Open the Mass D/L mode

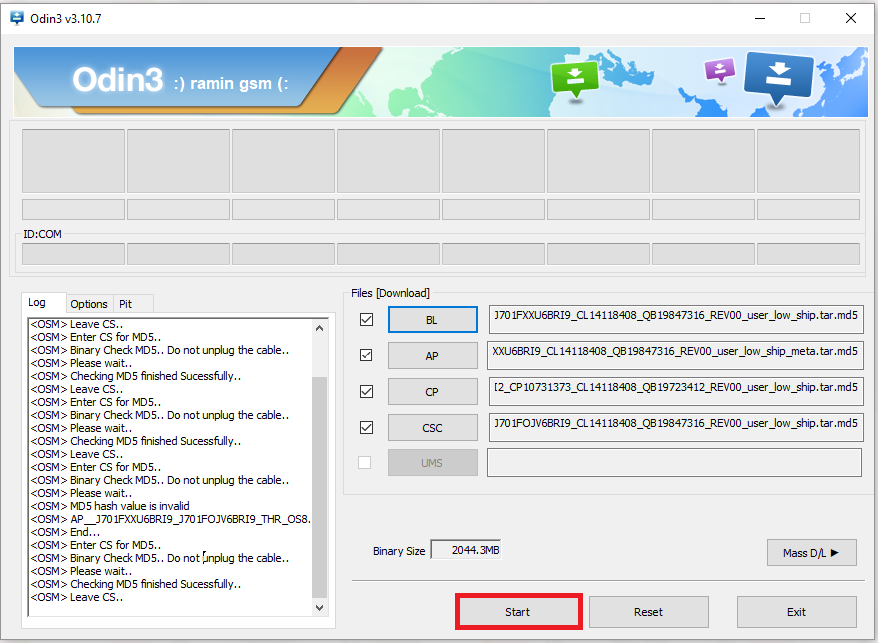(811, 553)
